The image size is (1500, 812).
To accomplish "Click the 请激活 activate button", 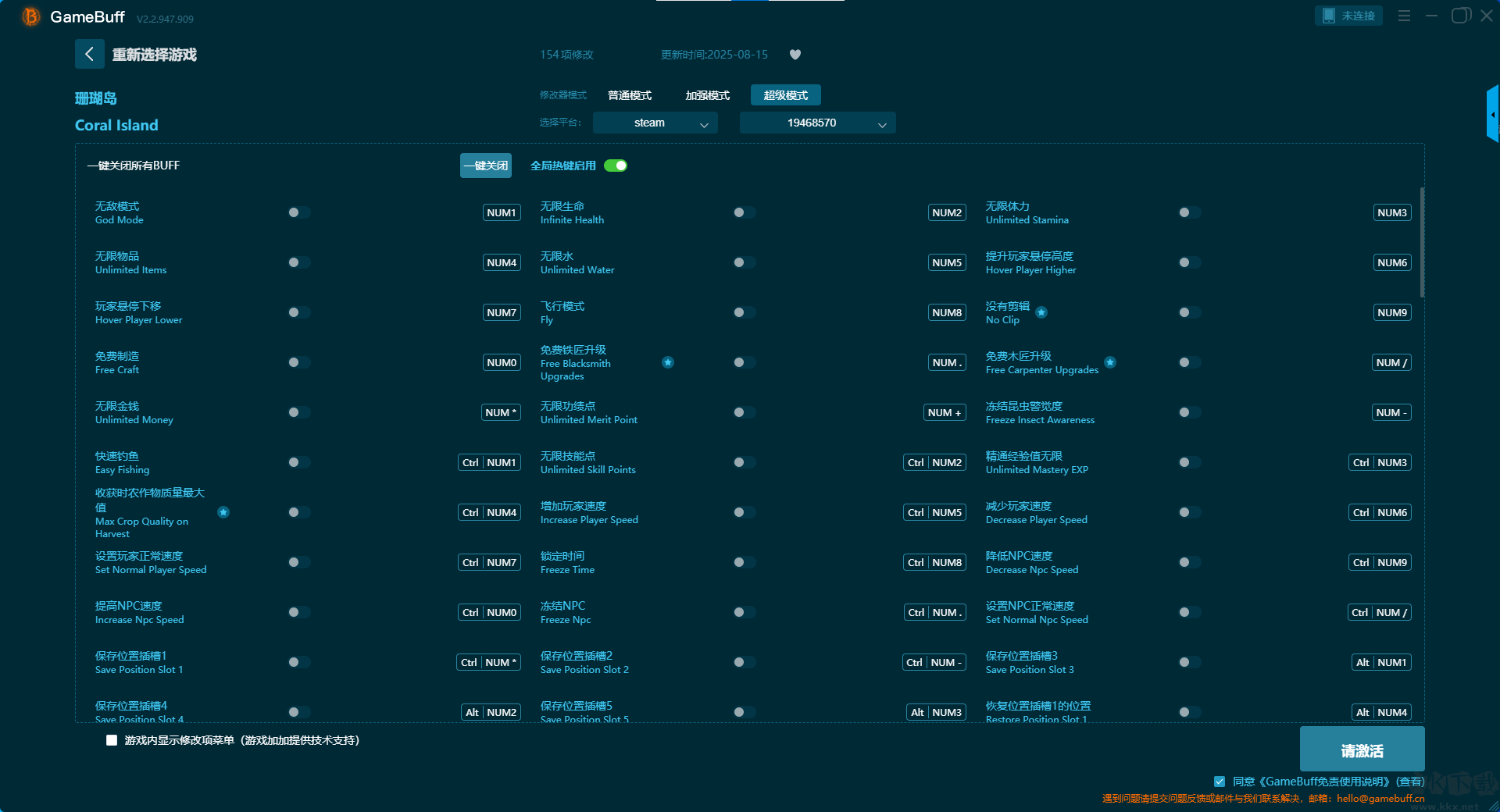I will point(1362,750).
